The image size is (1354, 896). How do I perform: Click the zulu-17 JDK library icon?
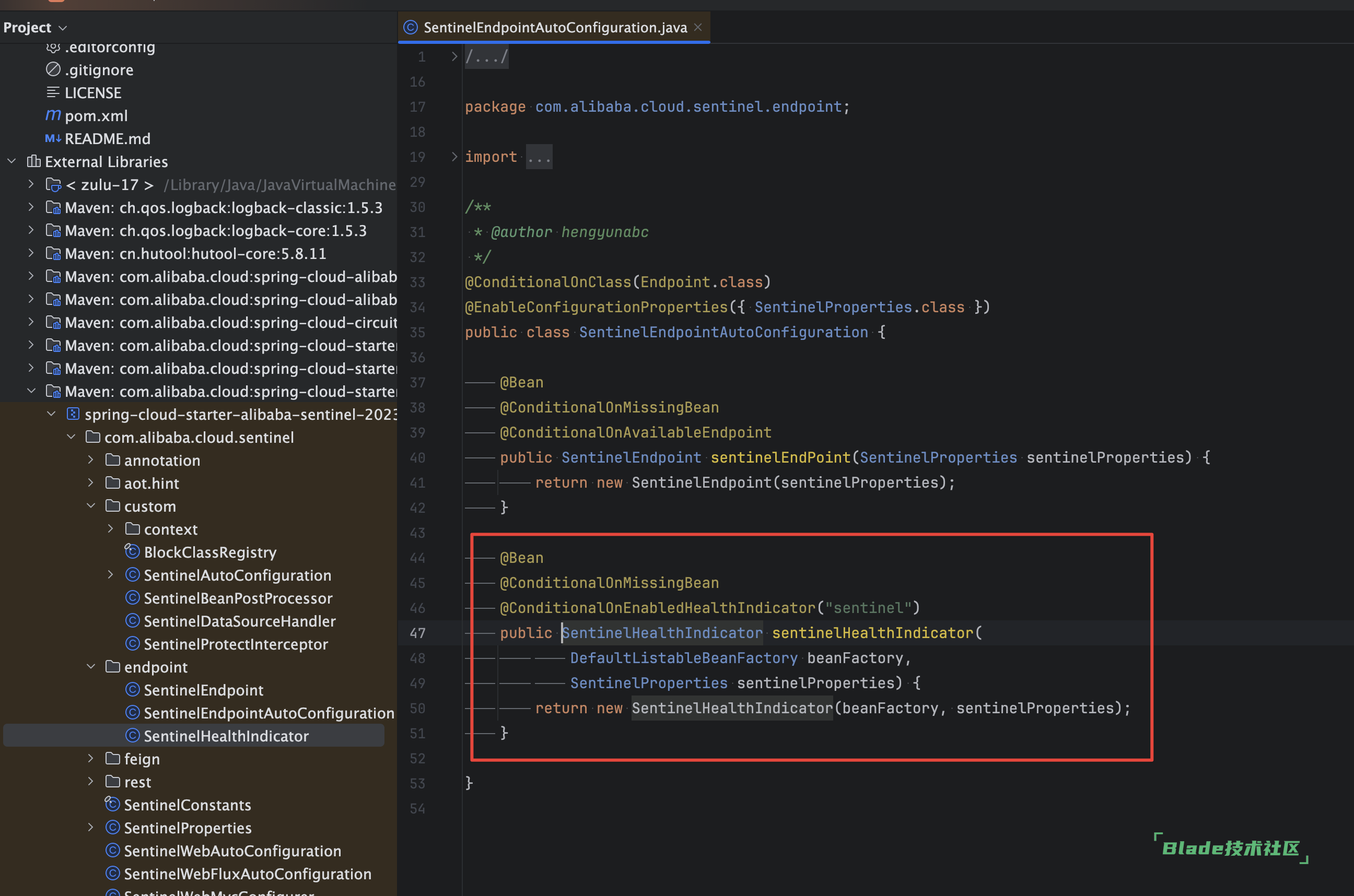53,184
